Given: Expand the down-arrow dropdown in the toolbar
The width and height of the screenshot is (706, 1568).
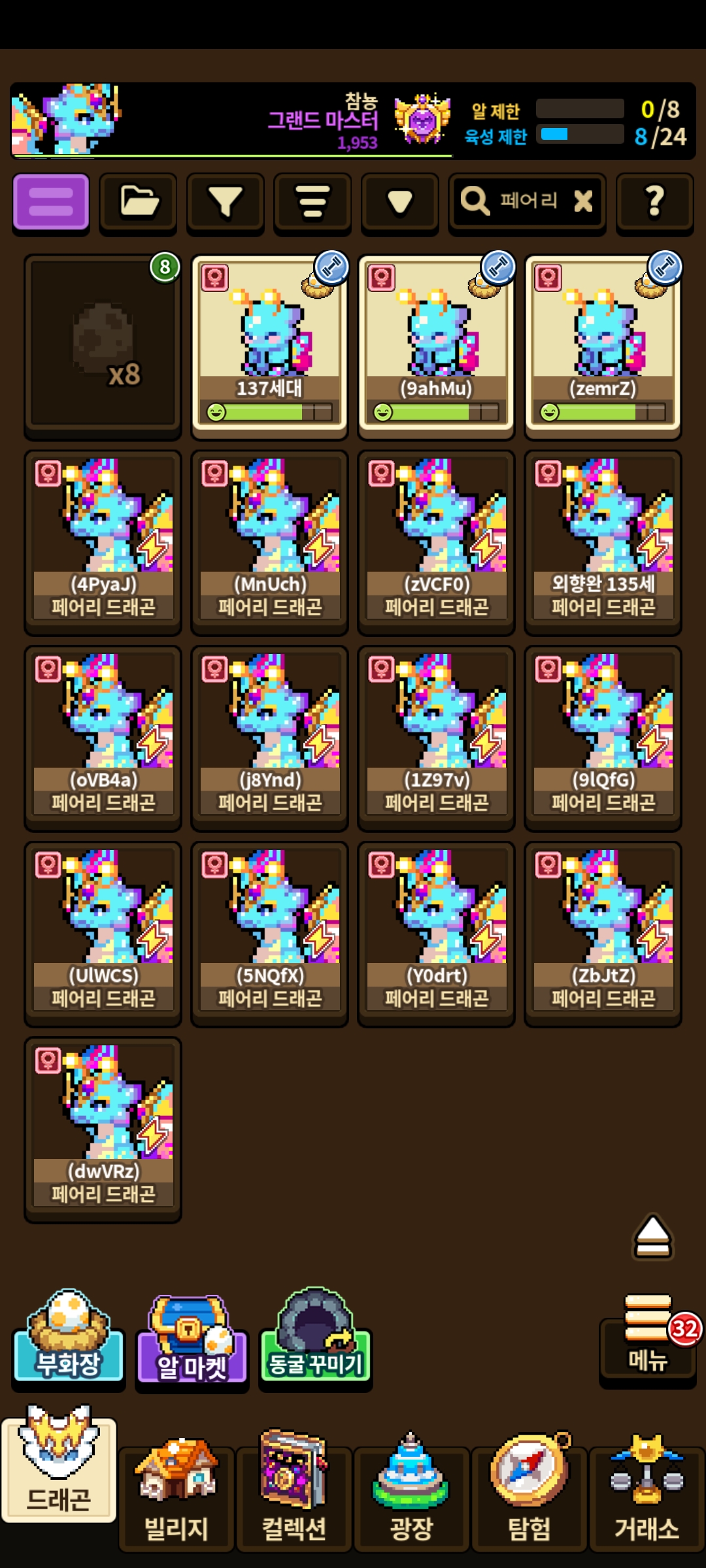Looking at the screenshot, I should (x=399, y=202).
